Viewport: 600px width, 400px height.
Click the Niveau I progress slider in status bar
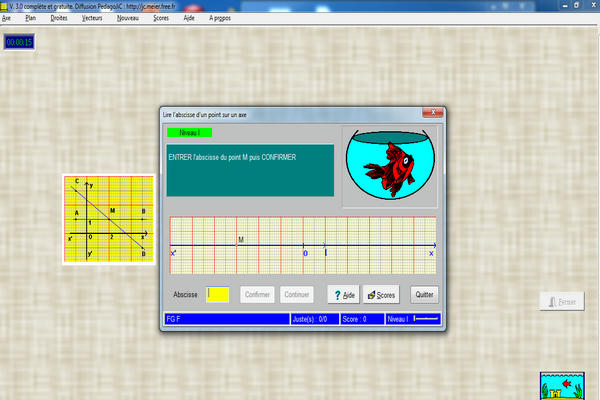pos(426,319)
